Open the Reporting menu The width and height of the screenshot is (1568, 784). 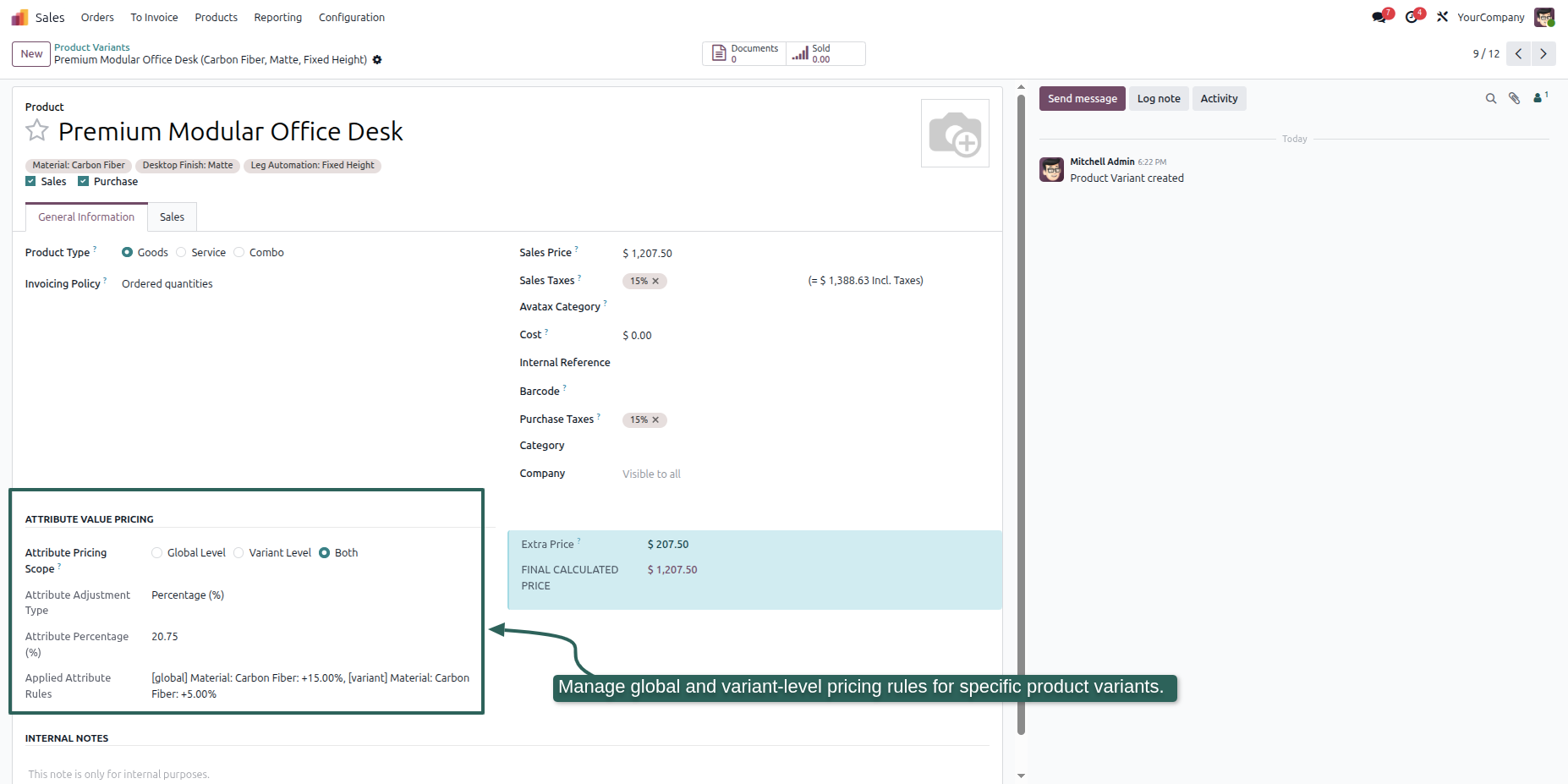click(277, 17)
